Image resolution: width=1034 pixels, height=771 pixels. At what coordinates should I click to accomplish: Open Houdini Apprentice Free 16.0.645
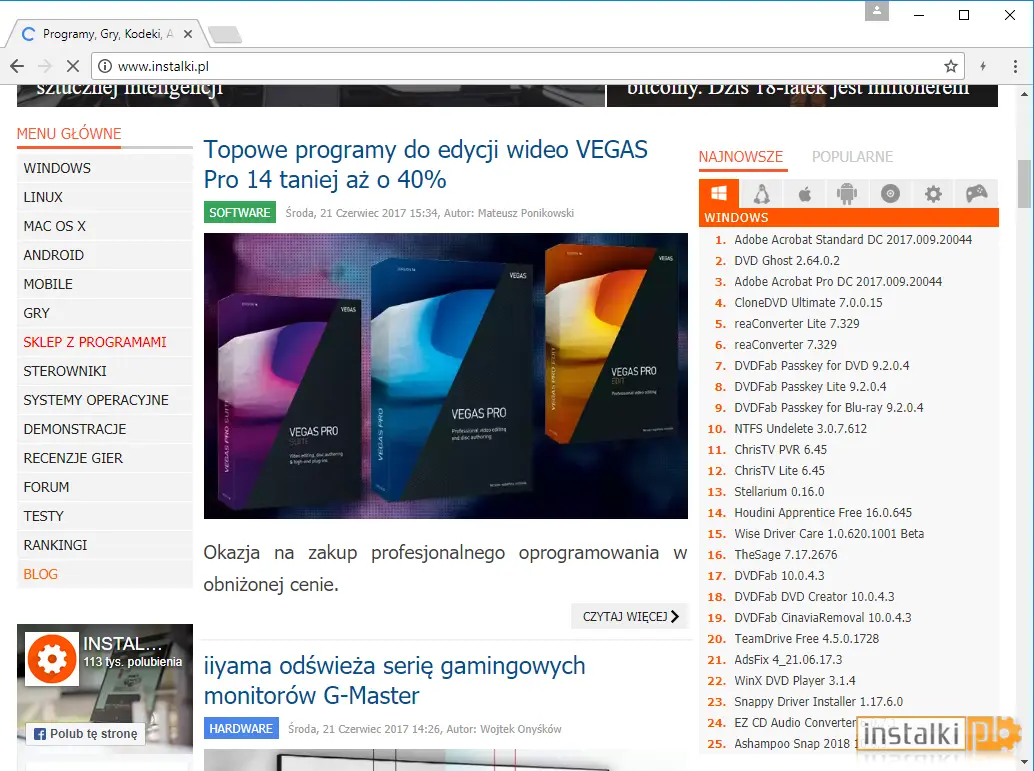[823, 512]
